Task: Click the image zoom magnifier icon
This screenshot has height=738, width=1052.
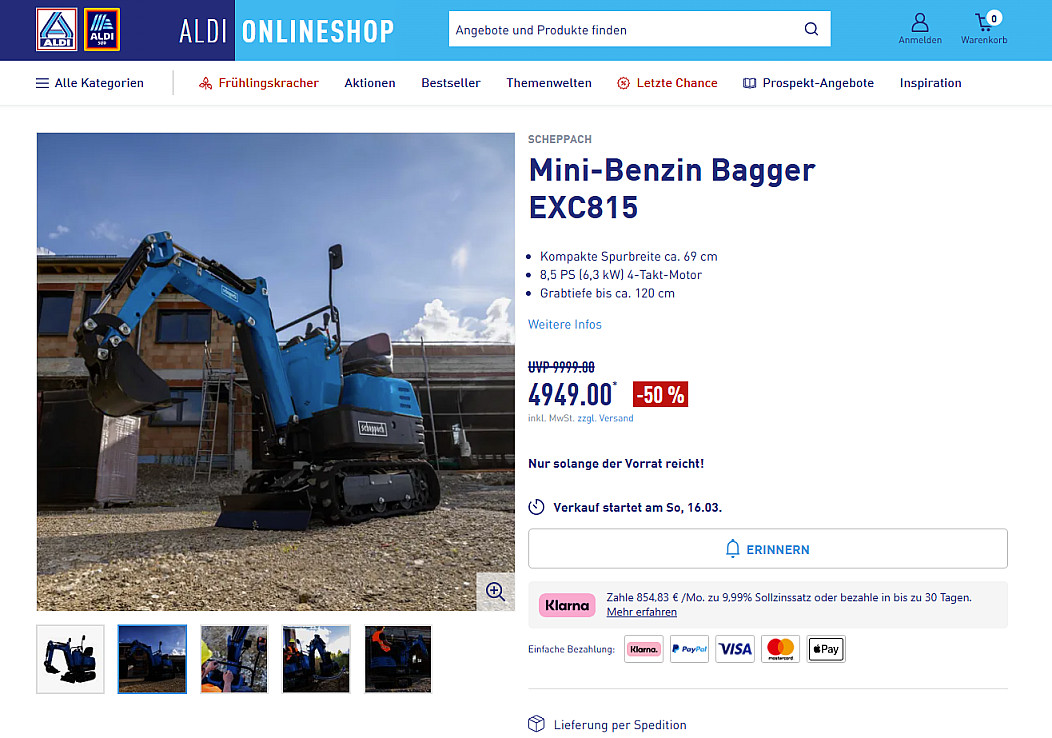Action: (x=495, y=591)
